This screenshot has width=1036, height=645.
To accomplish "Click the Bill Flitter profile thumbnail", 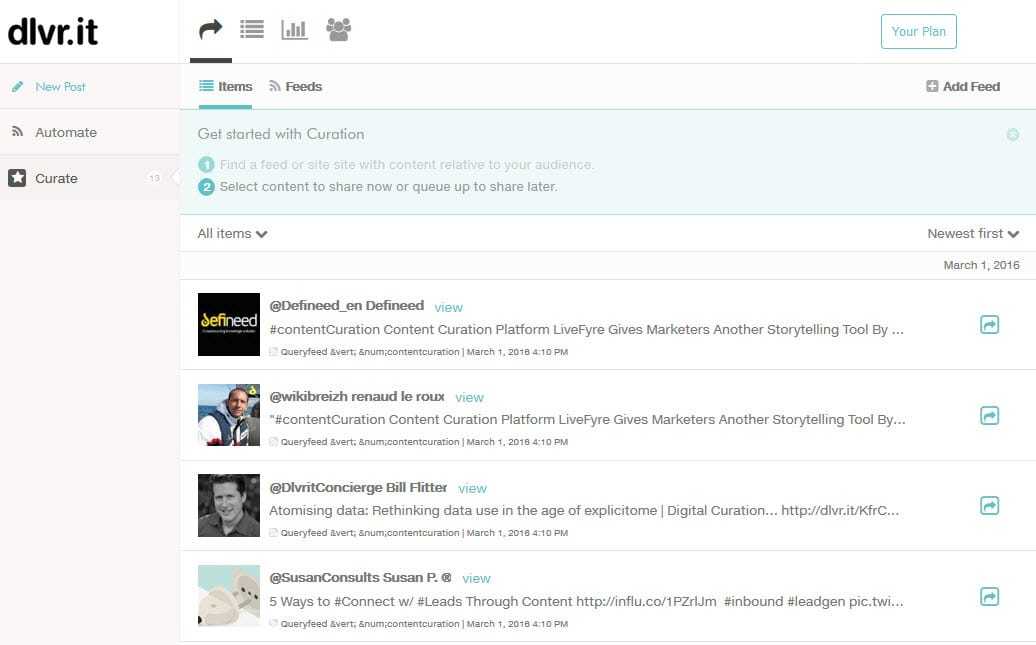I will click(229, 505).
